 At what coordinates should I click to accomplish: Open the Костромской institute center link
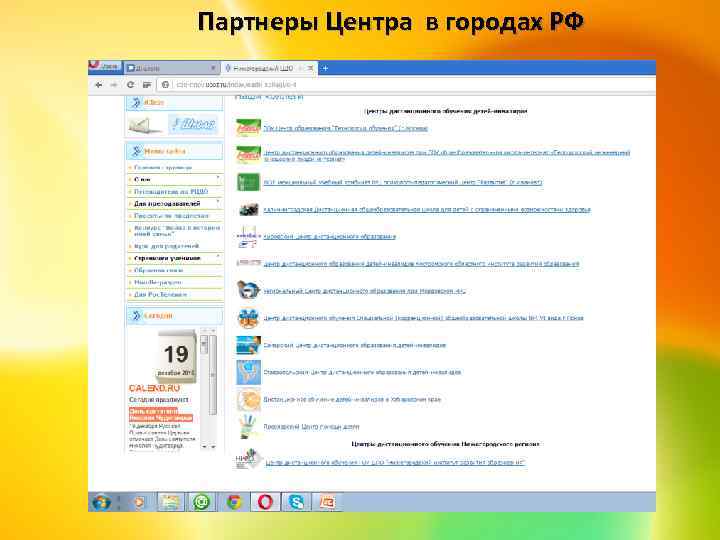point(421,264)
